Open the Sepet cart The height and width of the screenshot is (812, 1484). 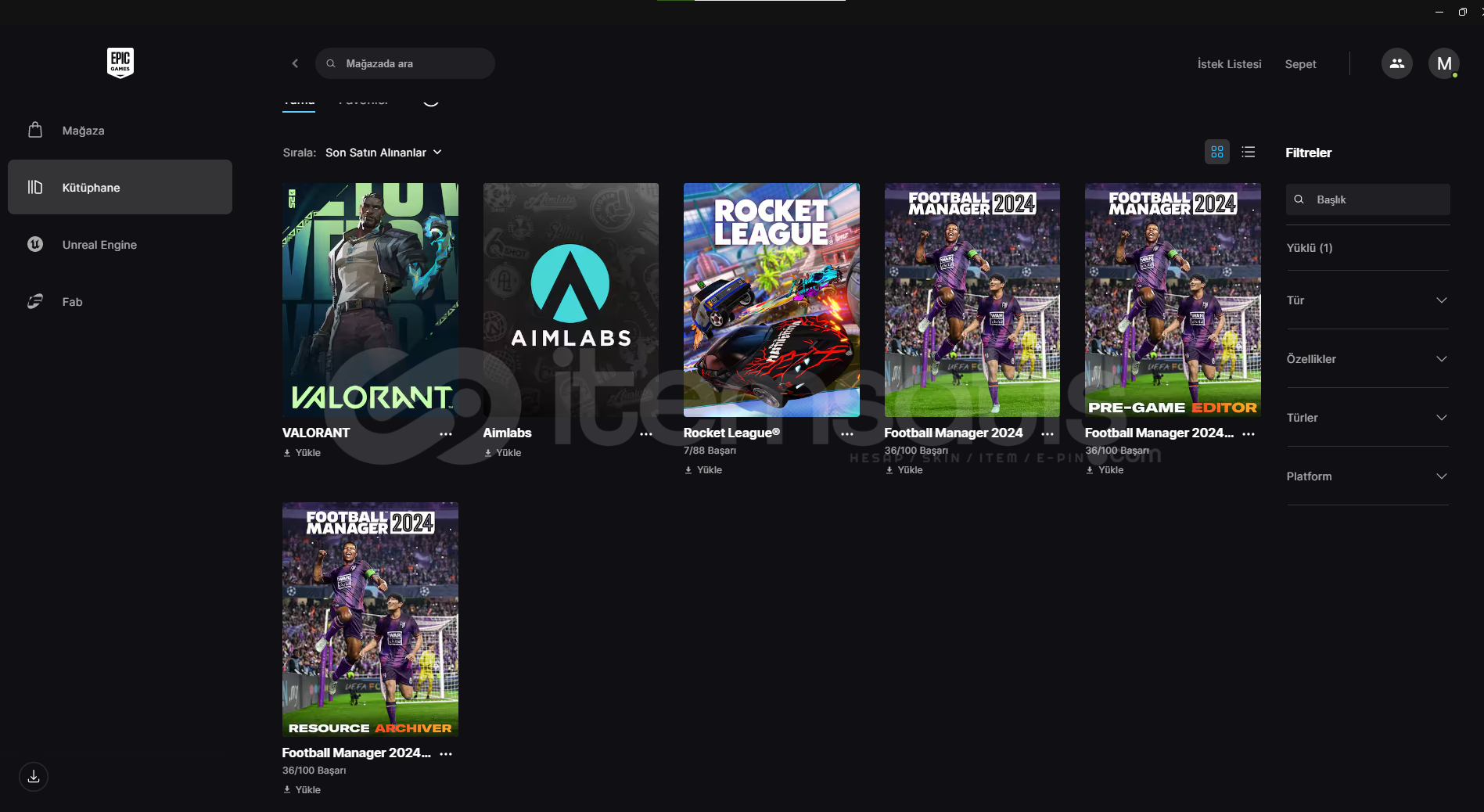click(1300, 64)
